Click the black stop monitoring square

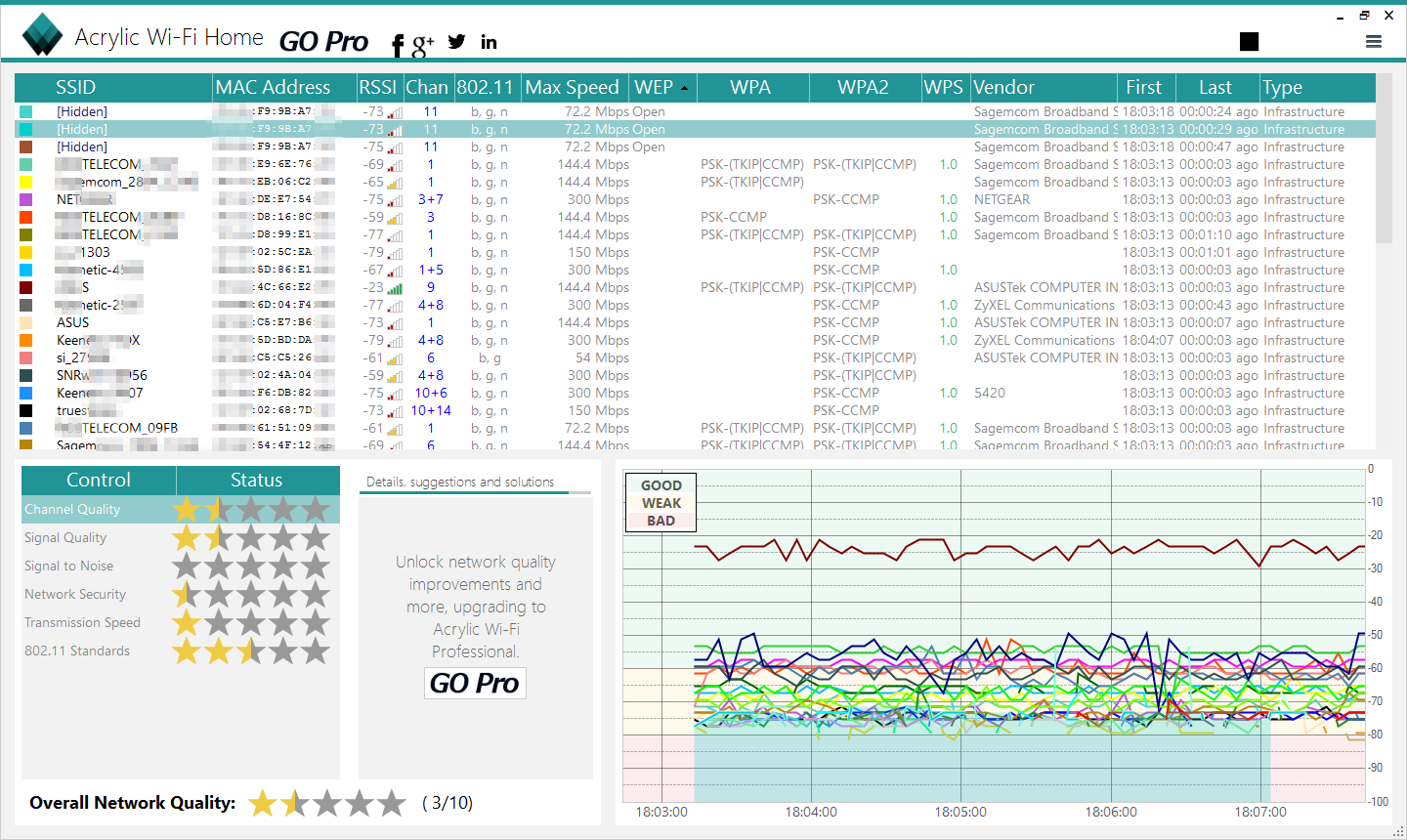click(1249, 41)
